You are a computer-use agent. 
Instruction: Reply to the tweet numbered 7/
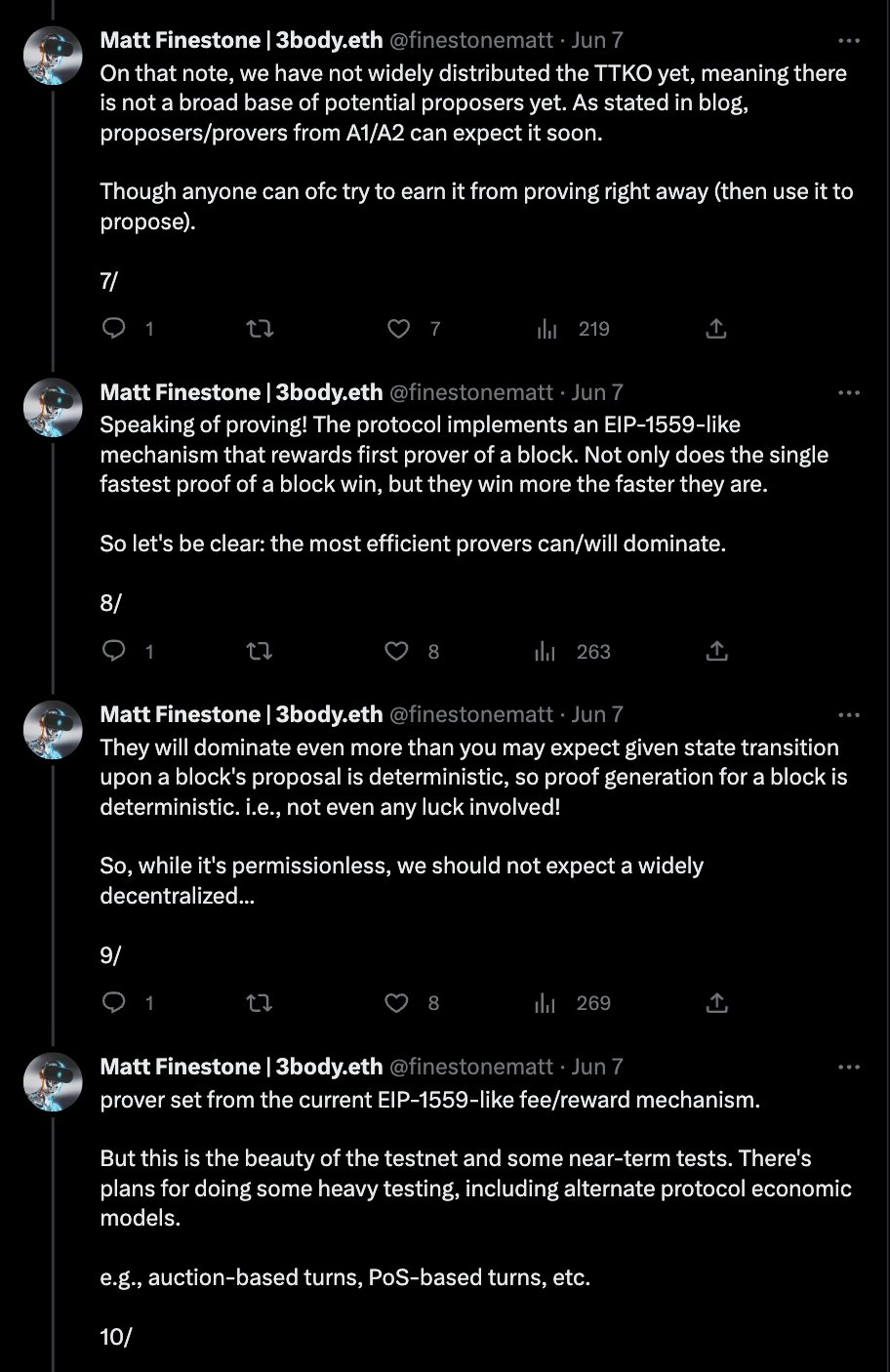click(x=115, y=329)
